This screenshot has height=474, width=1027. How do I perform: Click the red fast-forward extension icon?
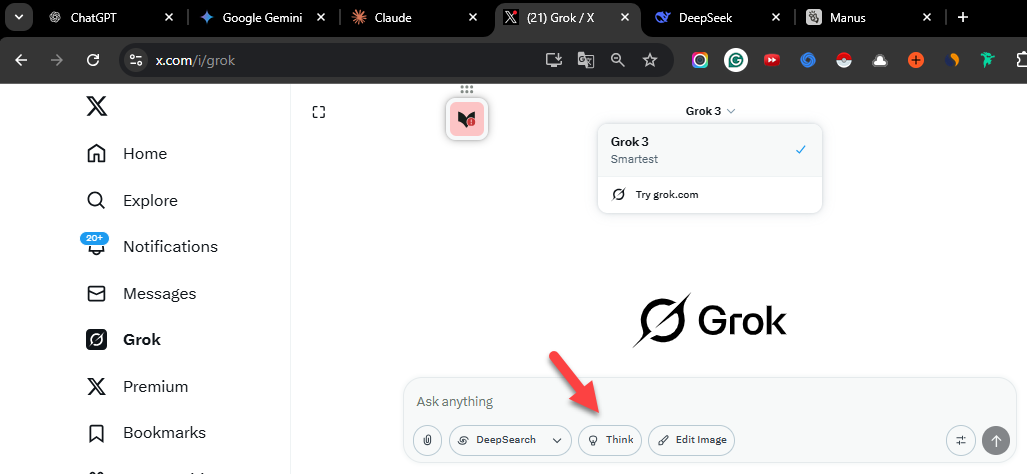(x=772, y=60)
